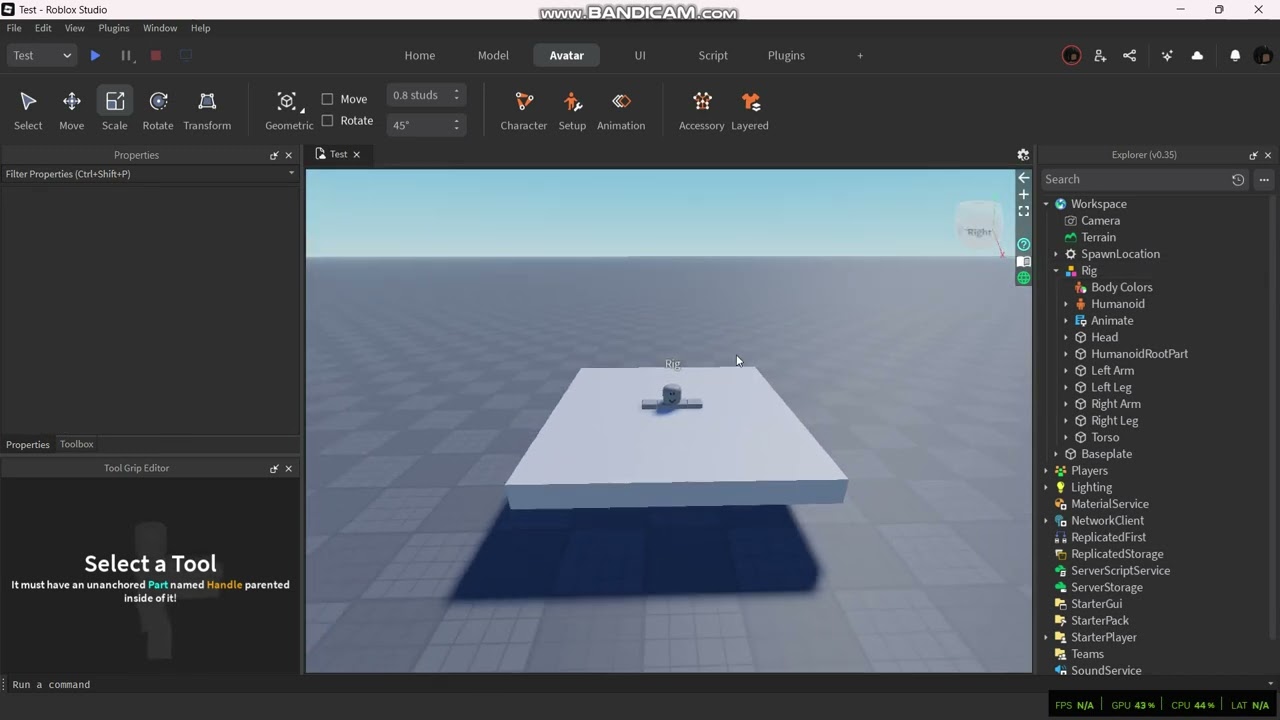Collapse the Rig model node
Viewport: 1280px width, 720px height.
(x=1056, y=271)
